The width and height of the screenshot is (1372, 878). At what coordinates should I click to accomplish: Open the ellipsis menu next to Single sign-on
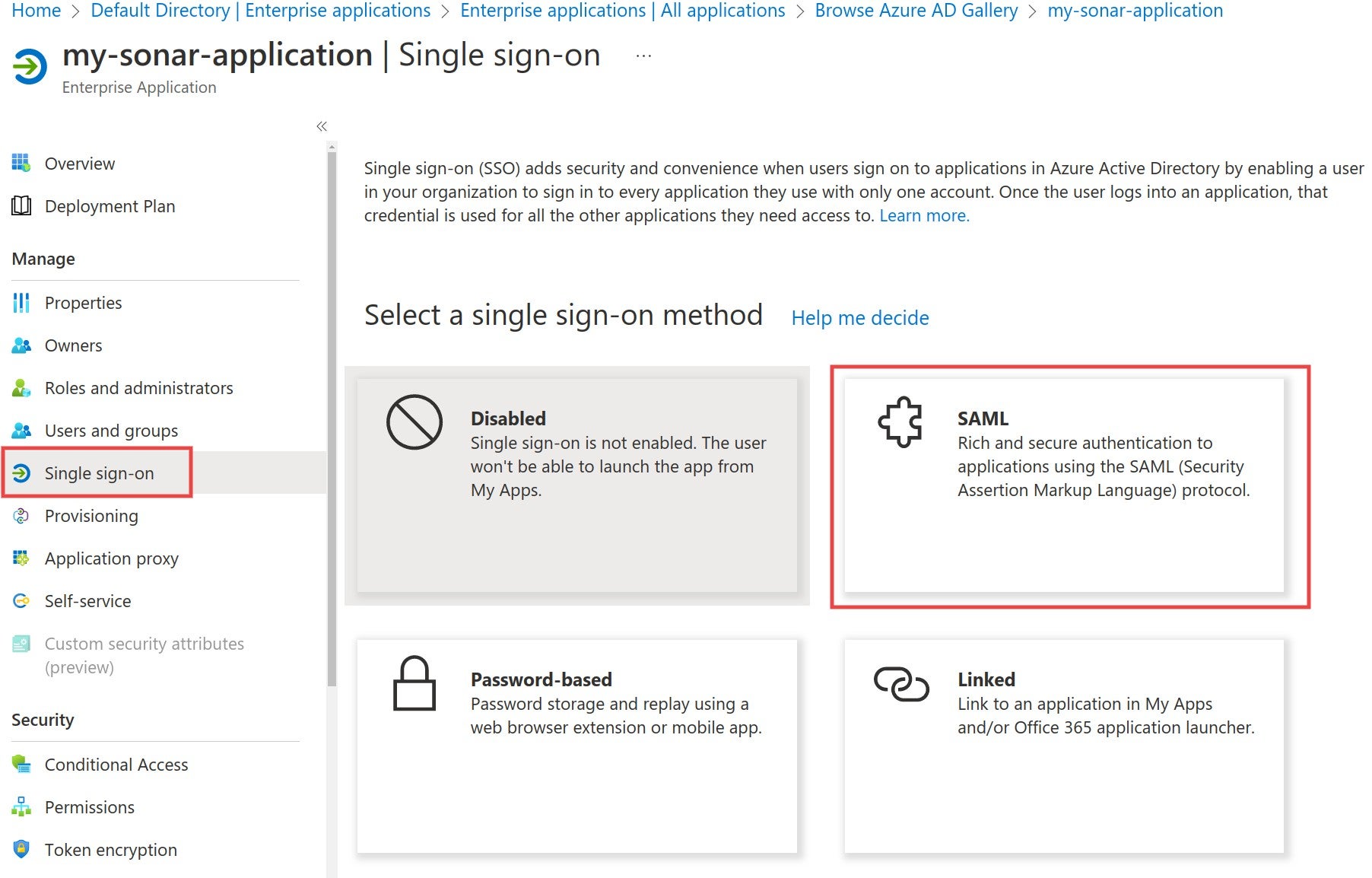click(x=643, y=54)
